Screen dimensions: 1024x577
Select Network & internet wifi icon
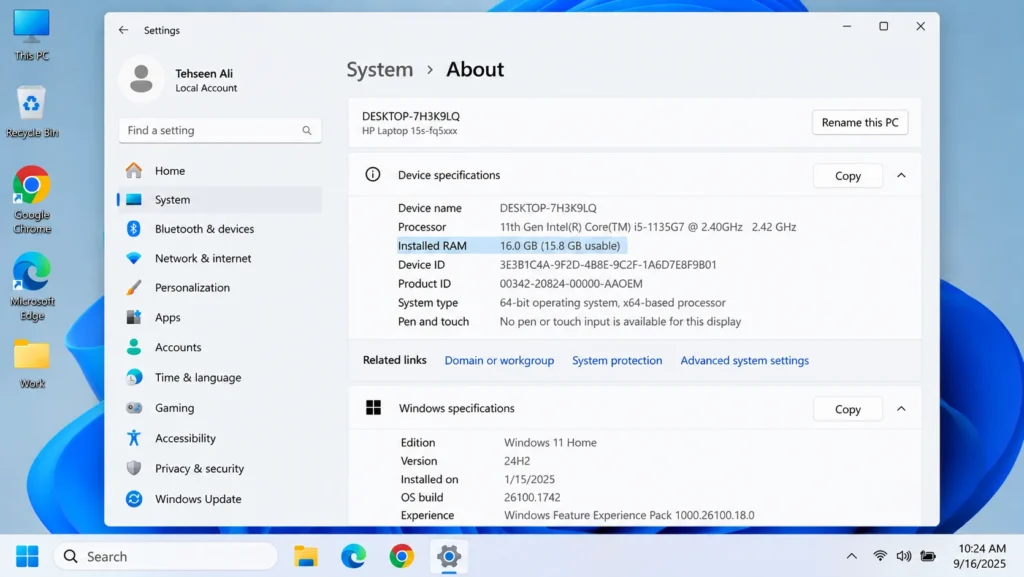click(x=134, y=258)
